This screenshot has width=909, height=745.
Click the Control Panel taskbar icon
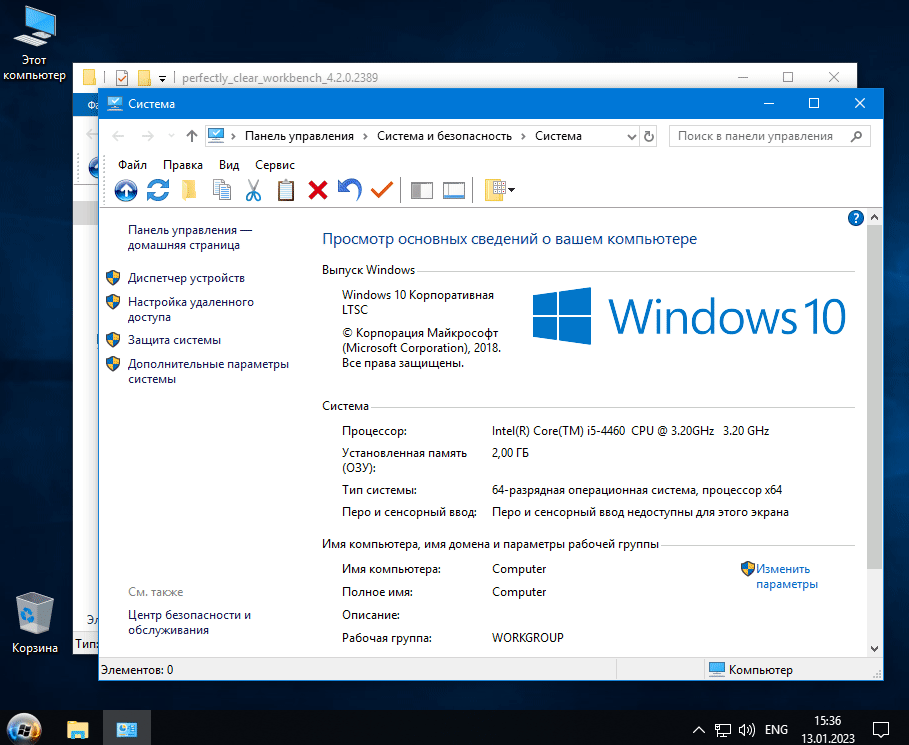pos(126,729)
